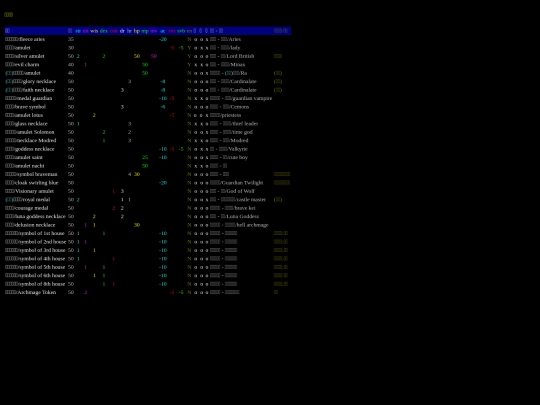The image size is (540, 405).
Task: Click the "dex" column header
Action: [x=104, y=31]
